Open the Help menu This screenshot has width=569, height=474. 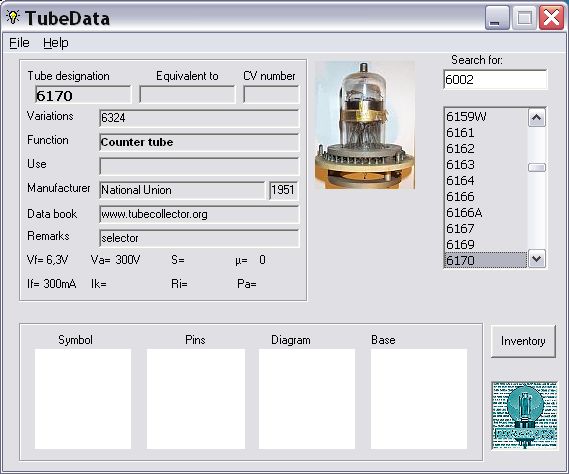pos(56,43)
